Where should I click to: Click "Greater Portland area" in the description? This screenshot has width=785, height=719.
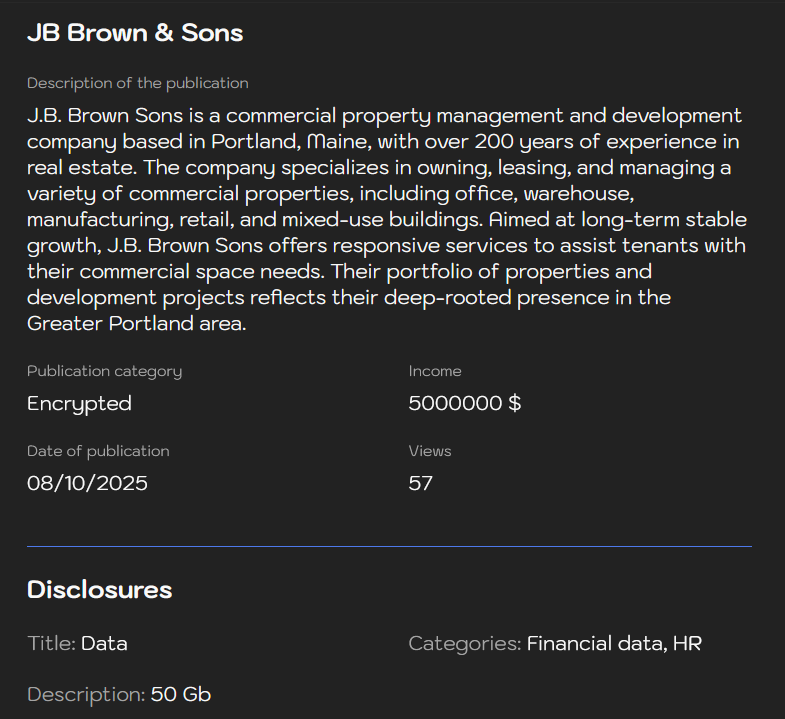point(135,324)
